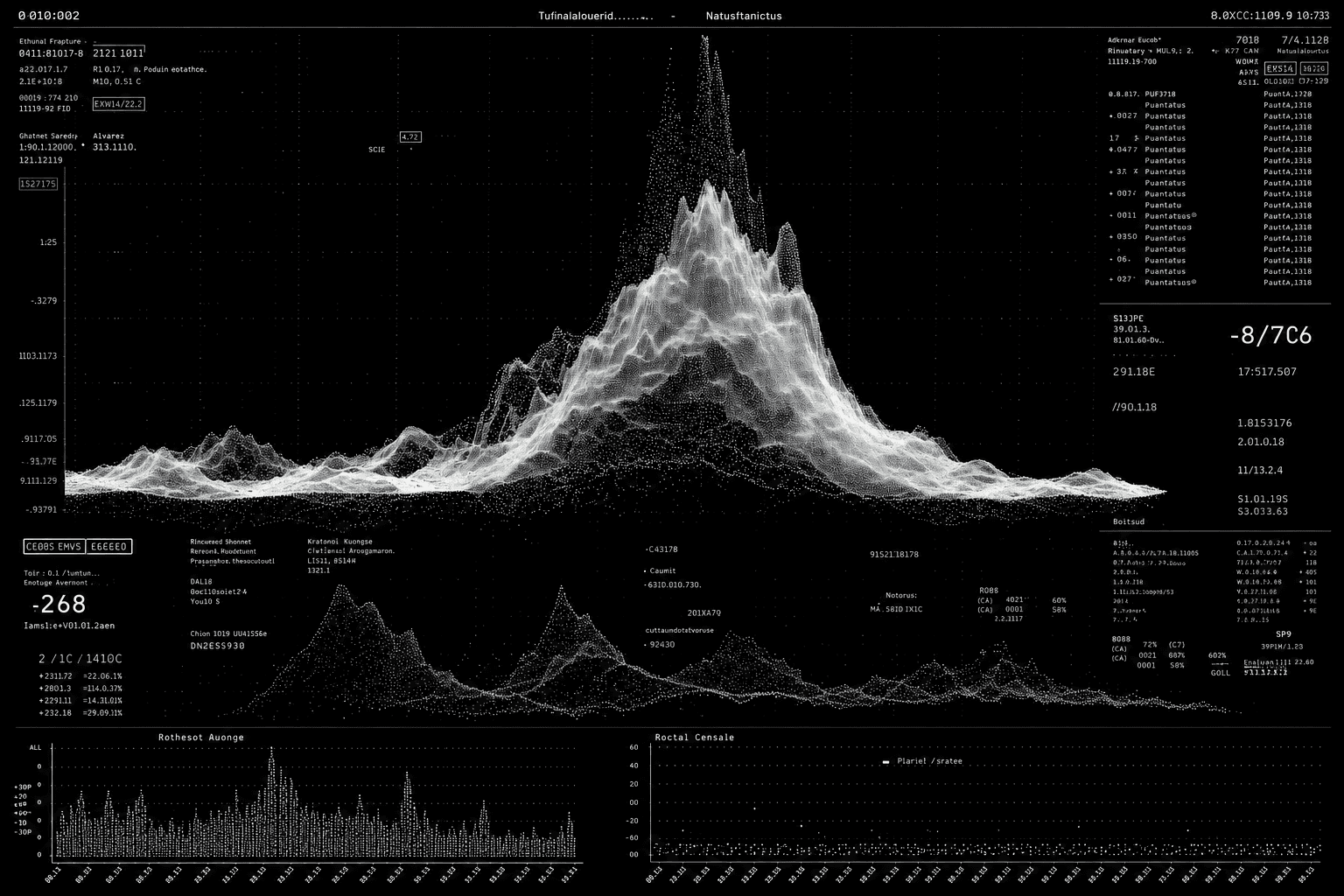Click the CE0BS EMVS button
1344x896 pixels.
click(53, 547)
